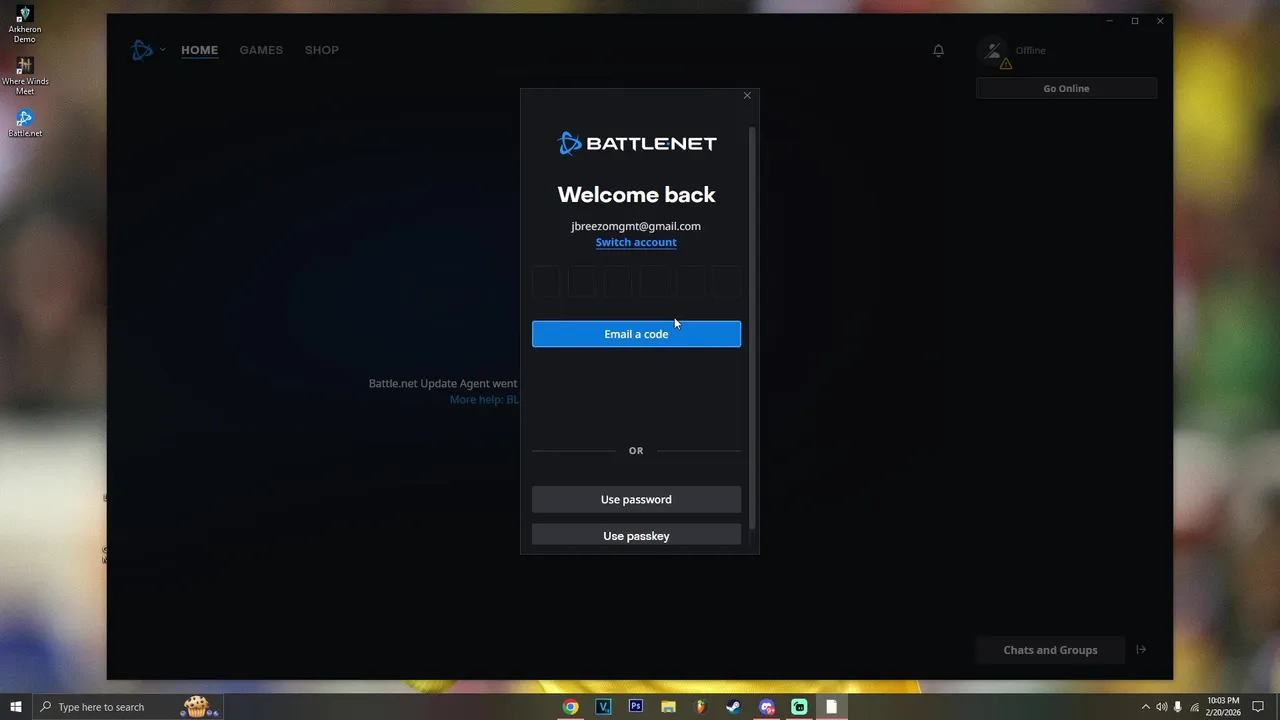Open the clock showing 10:03 PM
The image size is (1280, 720).
(1224, 707)
